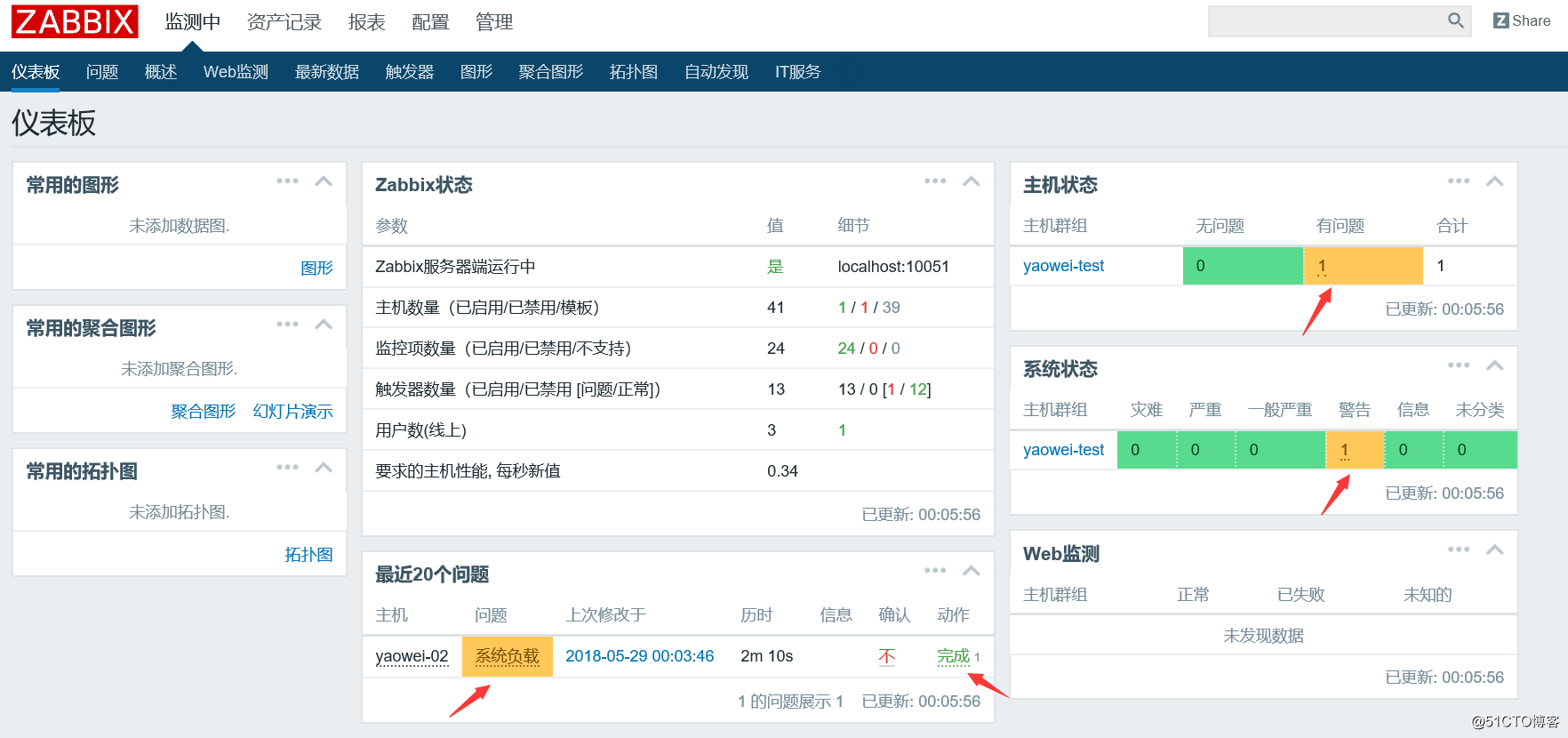Collapse the 最近20个问题 widget
1568x738 pixels.
[x=972, y=570]
